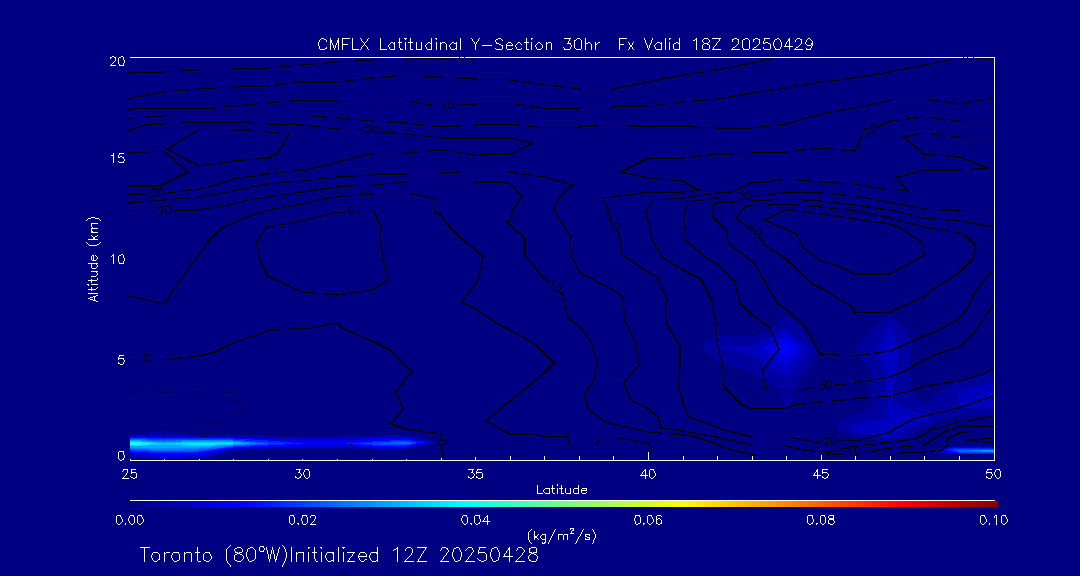Click colorbar value label "0.10"

pyautogui.click(x=994, y=520)
